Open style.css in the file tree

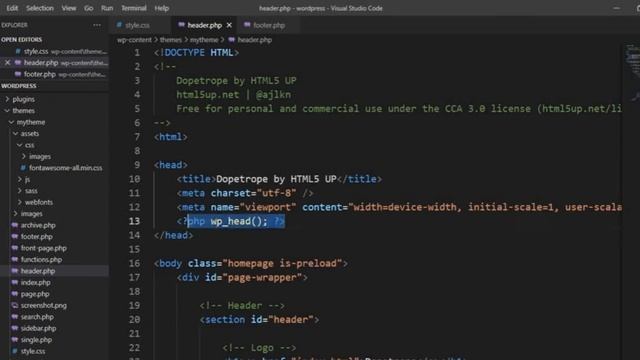pyautogui.click(x=33, y=351)
